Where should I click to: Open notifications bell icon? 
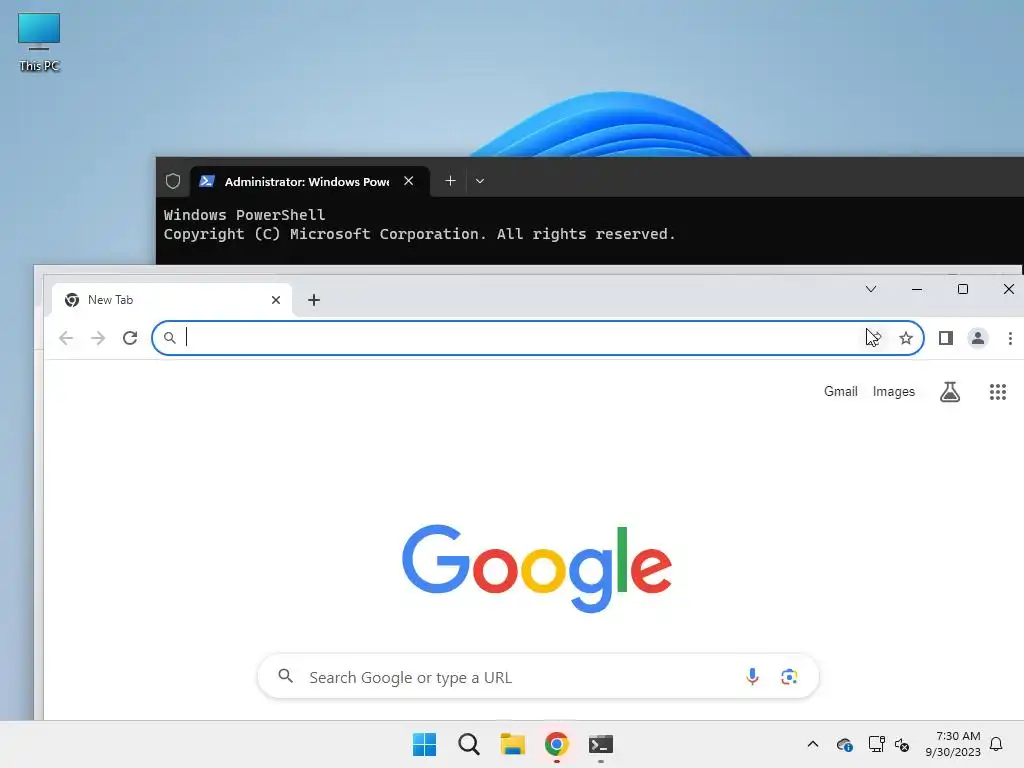(x=996, y=744)
